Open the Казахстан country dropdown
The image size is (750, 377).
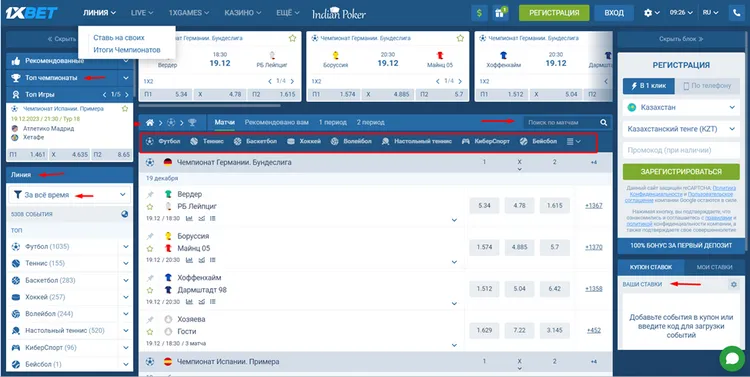click(x=681, y=108)
